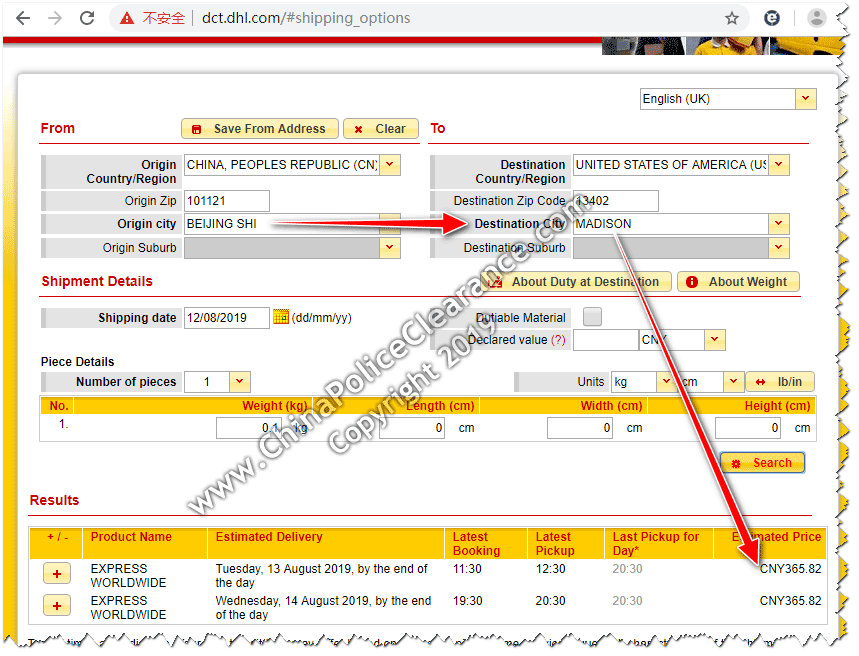Click the Length (cm) input for piece 1

click(411, 428)
